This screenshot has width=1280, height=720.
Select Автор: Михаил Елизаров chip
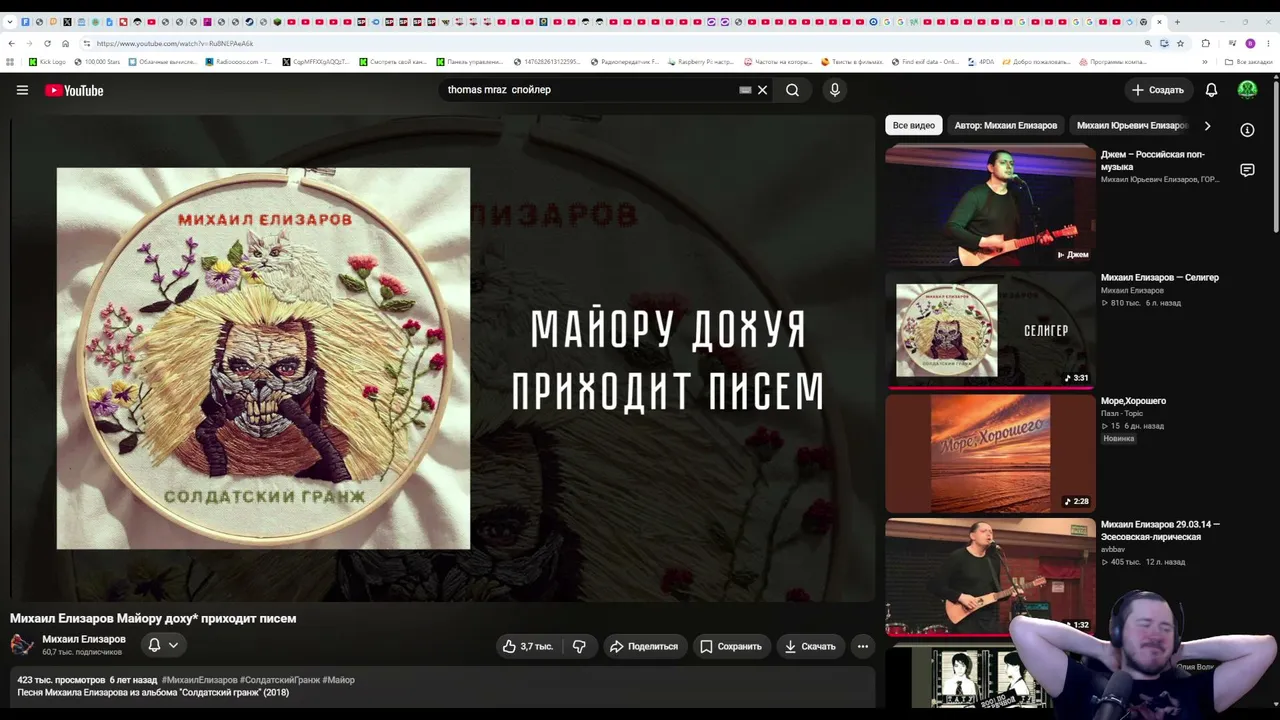coord(1006,126)
